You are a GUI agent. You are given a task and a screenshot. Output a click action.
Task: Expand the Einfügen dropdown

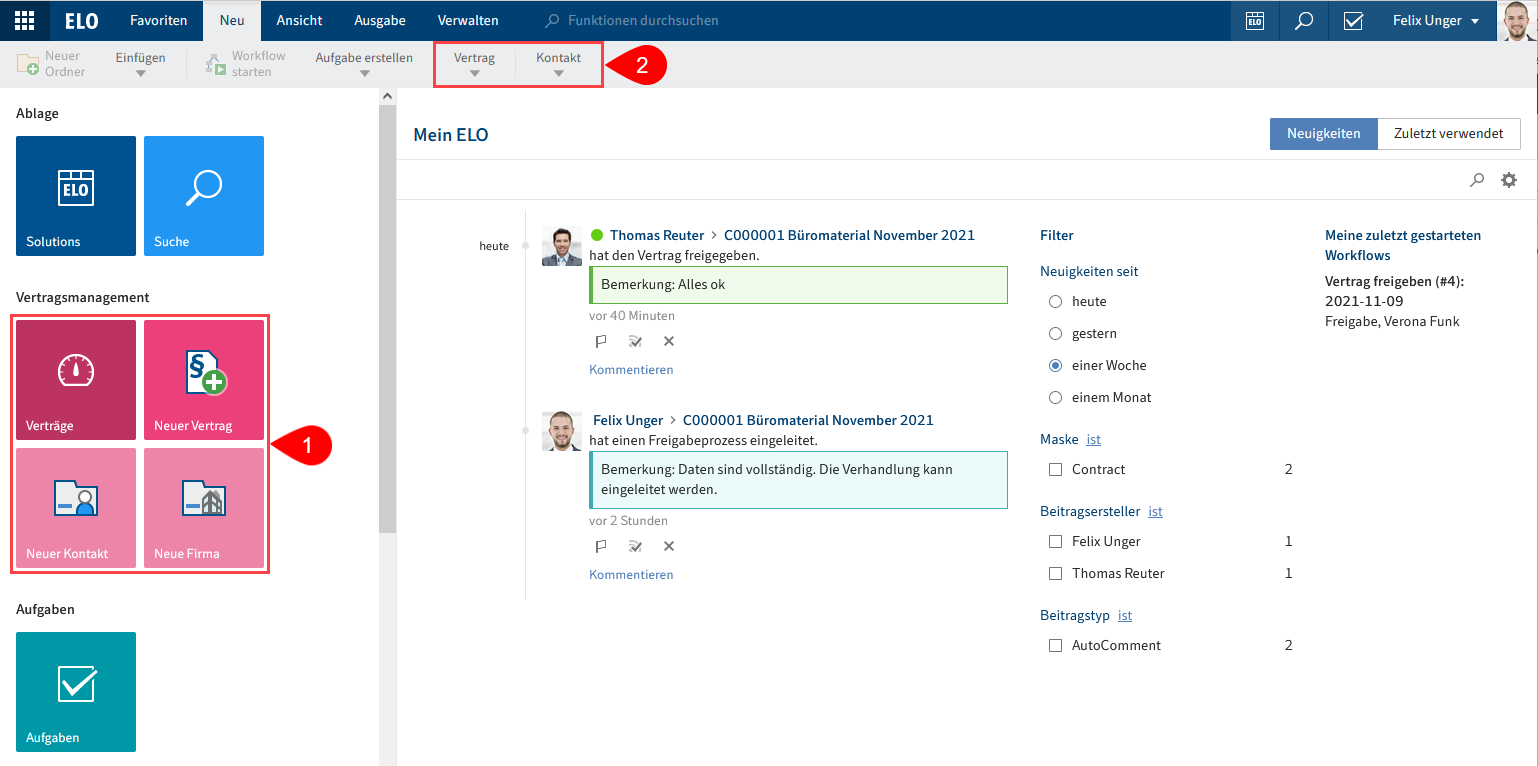140,64
